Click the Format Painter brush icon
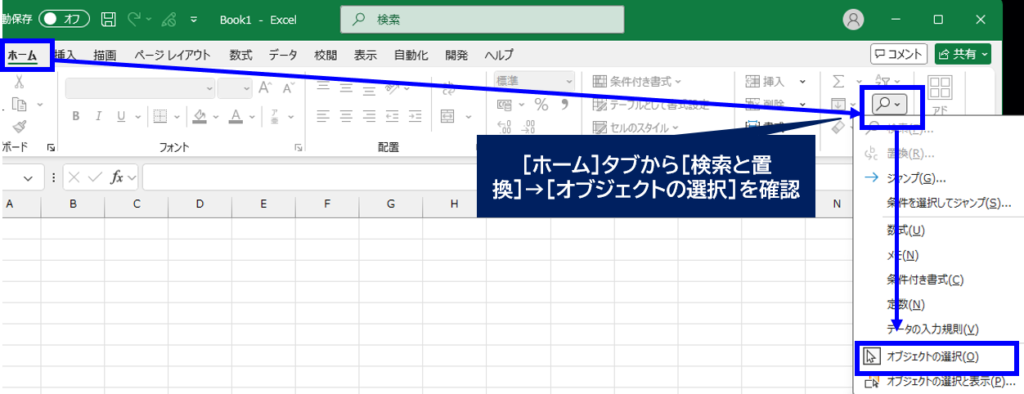 (20, 126)
